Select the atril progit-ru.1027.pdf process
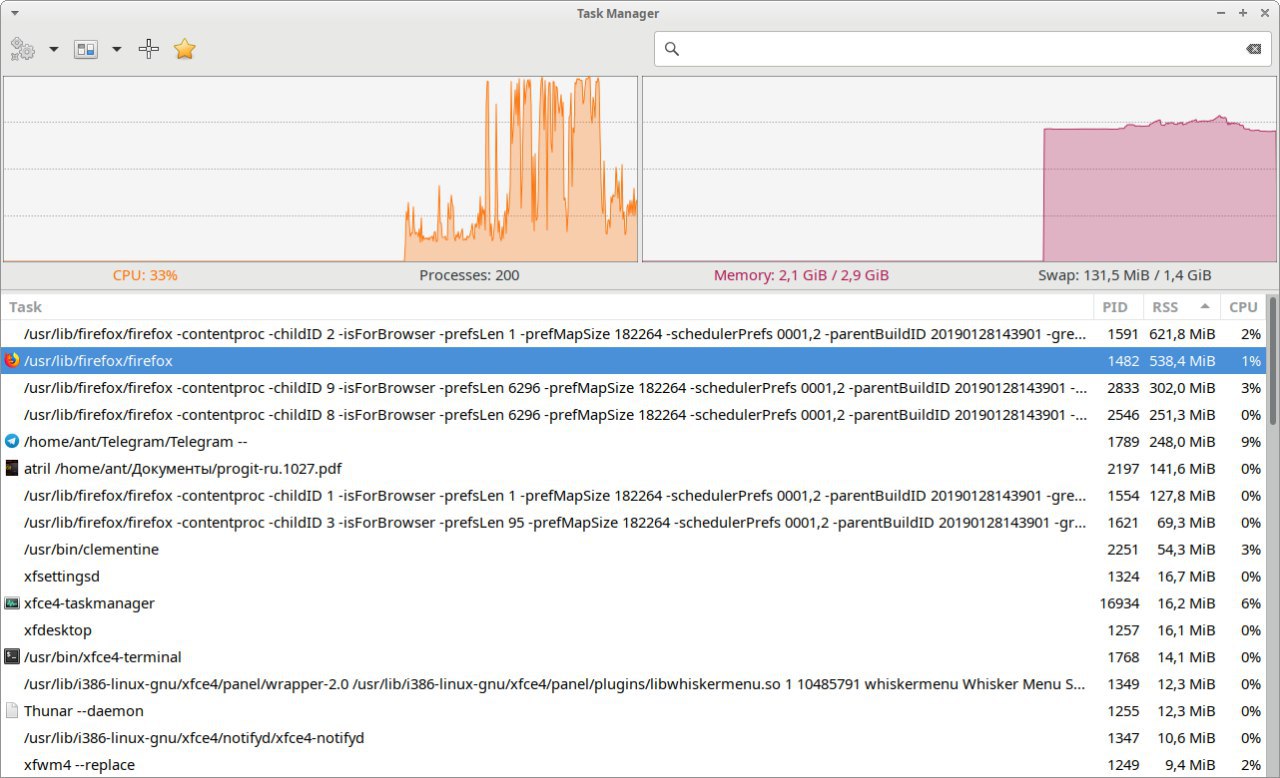 [634, 468]
